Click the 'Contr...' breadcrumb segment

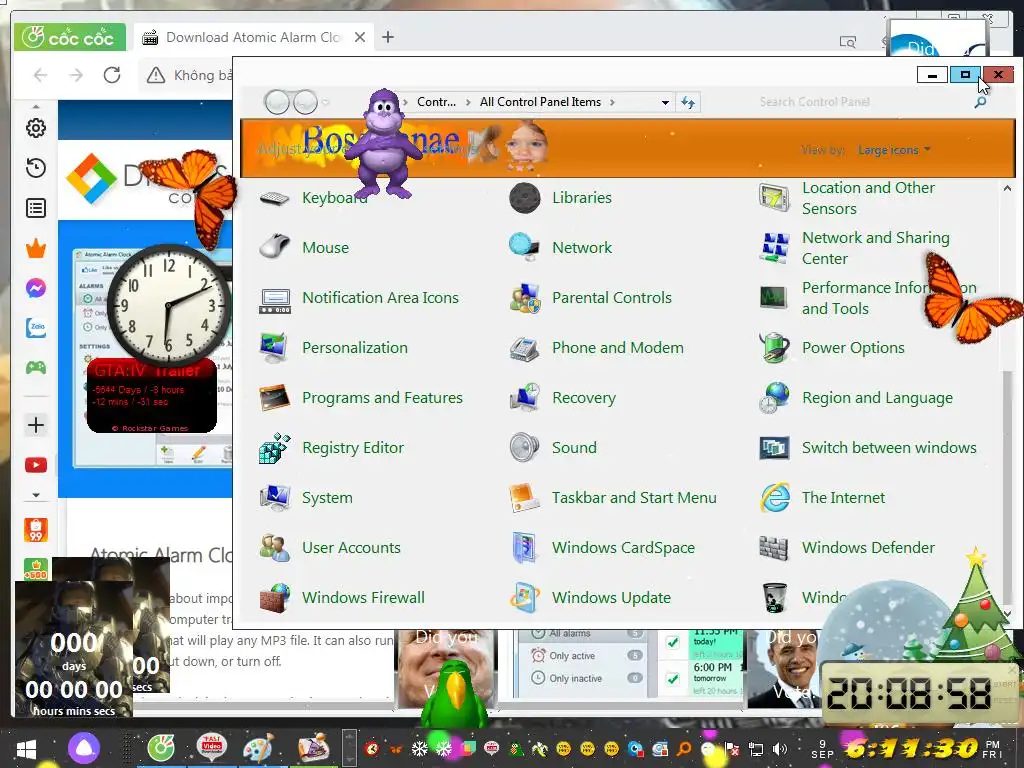coord(436,102)
